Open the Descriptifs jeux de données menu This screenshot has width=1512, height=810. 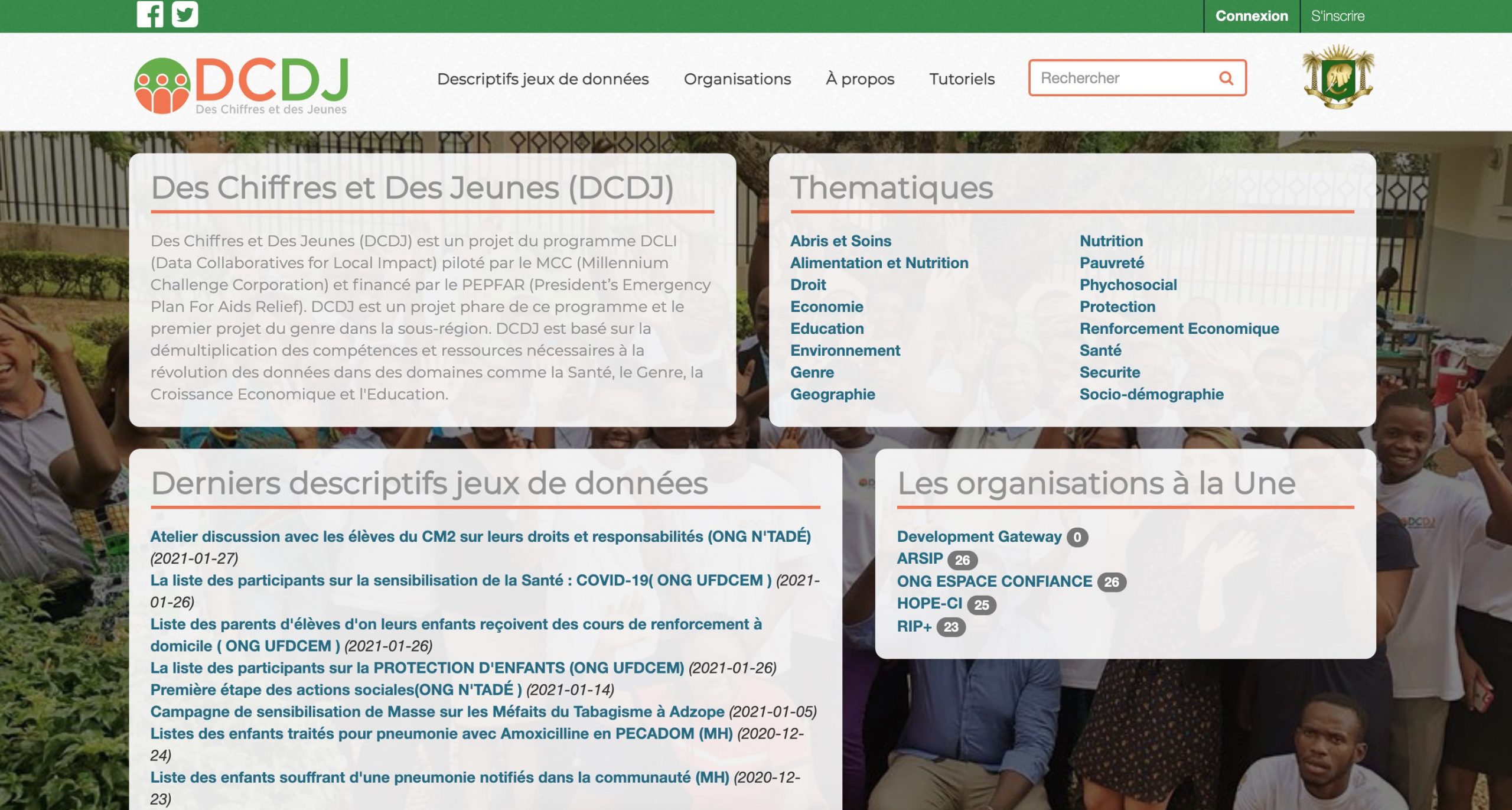[x=542, y=79]
